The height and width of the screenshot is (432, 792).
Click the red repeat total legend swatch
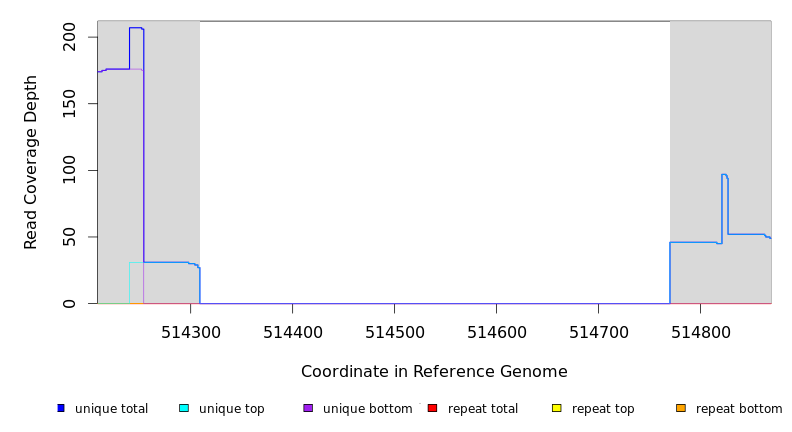pos(432,408)
